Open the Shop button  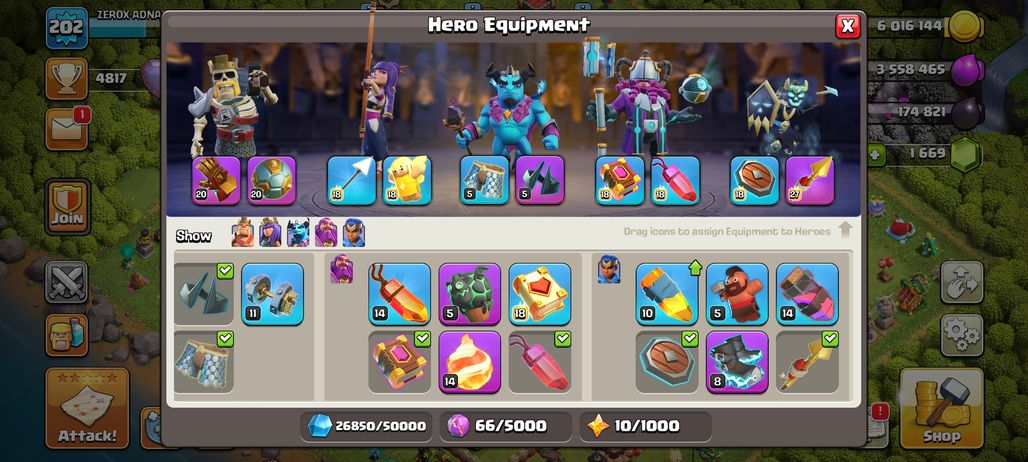(941, 408)
